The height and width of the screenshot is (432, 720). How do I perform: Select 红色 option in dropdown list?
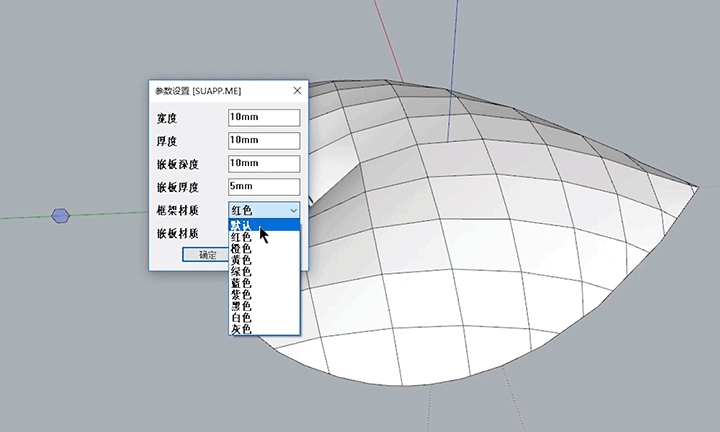(264, 237)
